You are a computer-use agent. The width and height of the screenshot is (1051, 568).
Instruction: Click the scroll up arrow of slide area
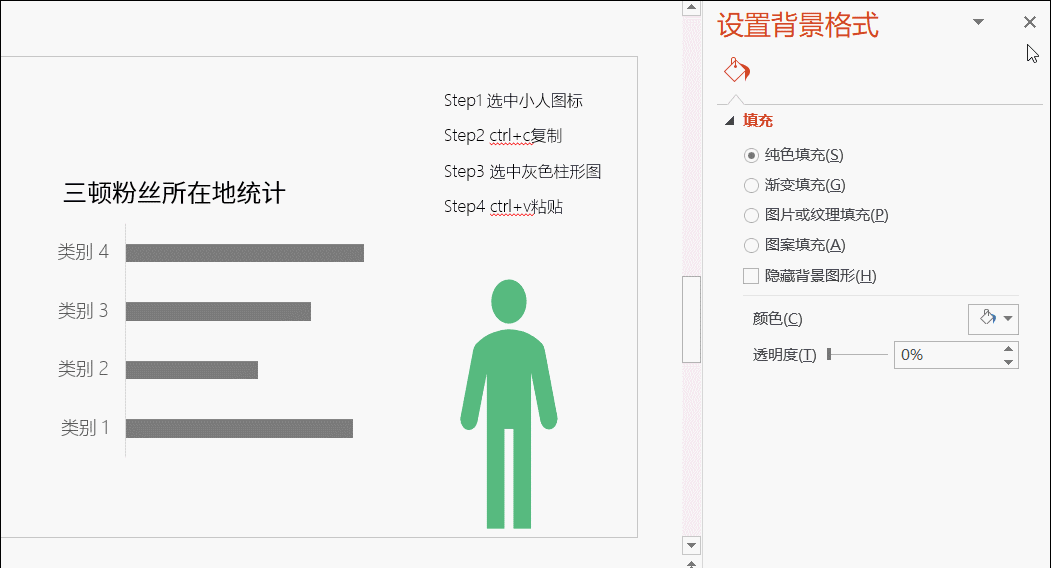click(x=690, y=8)
